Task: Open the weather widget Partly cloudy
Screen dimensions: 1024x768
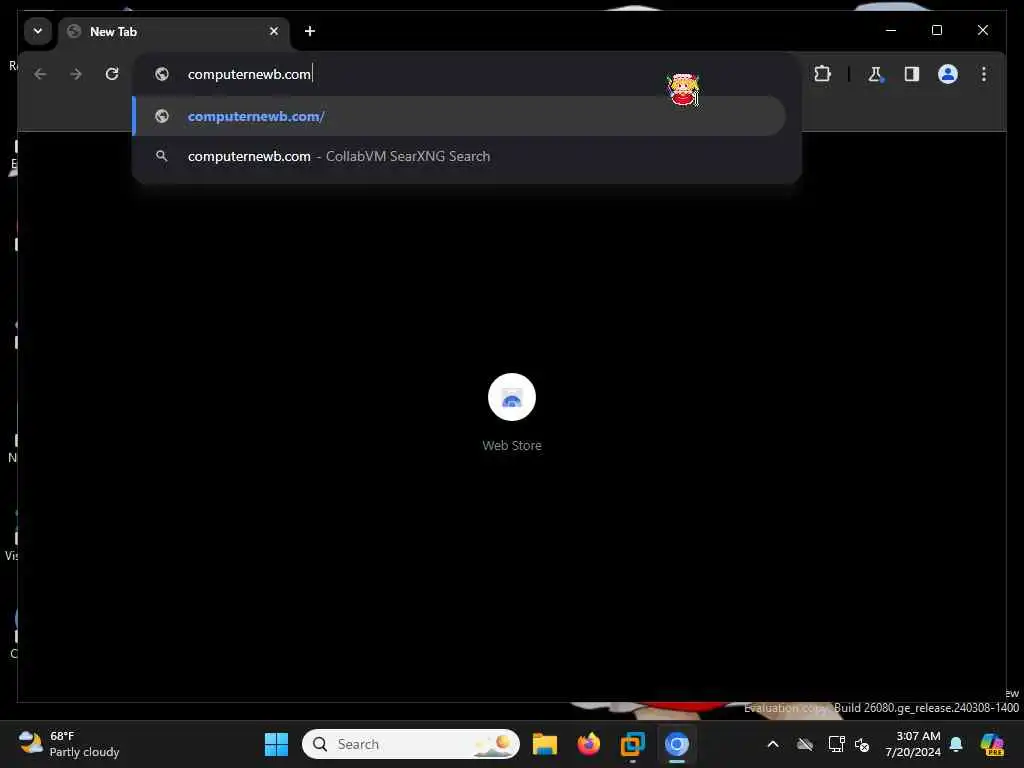Action: click(69, 744)
